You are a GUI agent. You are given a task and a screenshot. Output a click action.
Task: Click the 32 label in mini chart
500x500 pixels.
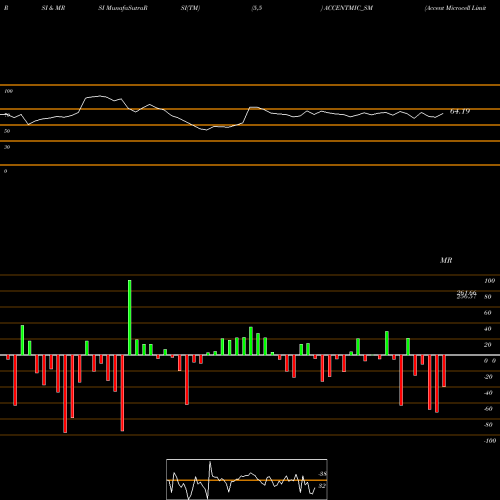(322, 486)
